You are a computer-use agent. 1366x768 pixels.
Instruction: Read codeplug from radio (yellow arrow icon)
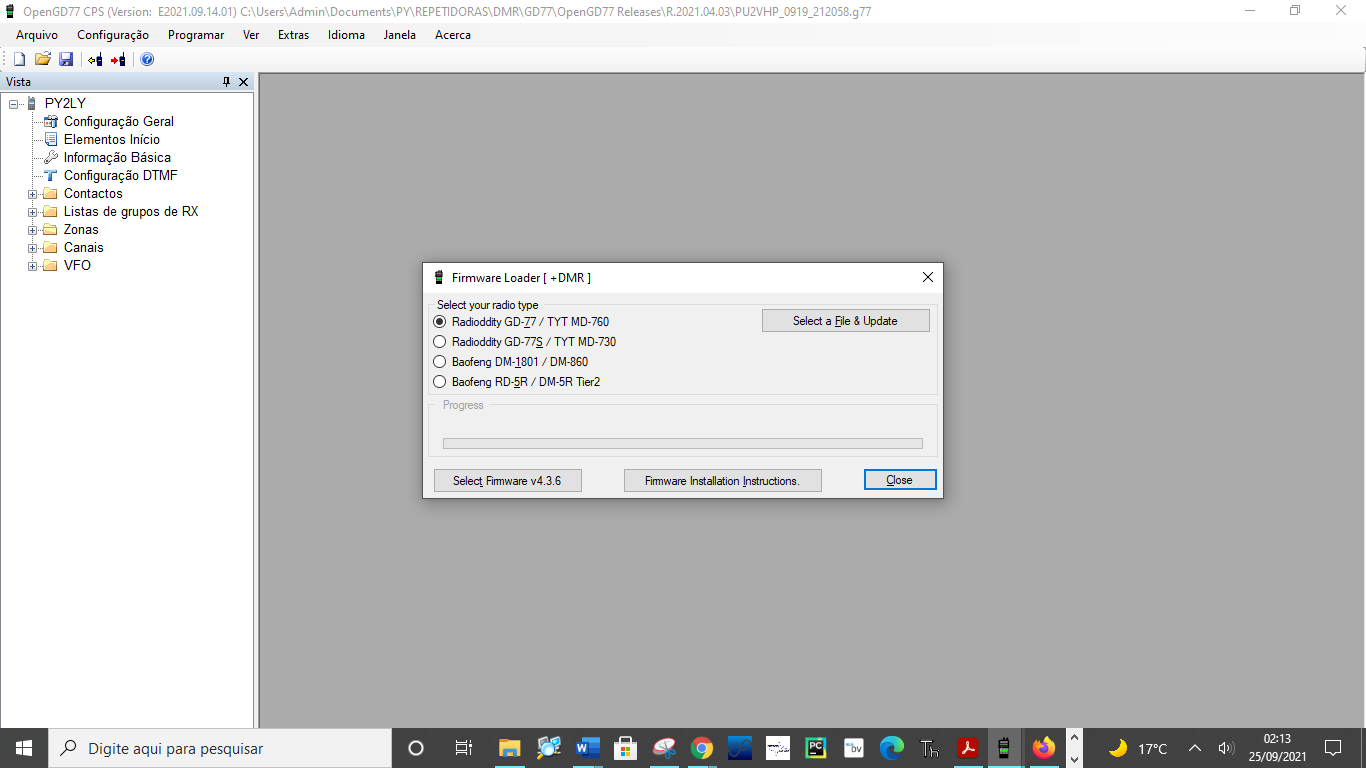pyautogui.click(x=95, y=60)
